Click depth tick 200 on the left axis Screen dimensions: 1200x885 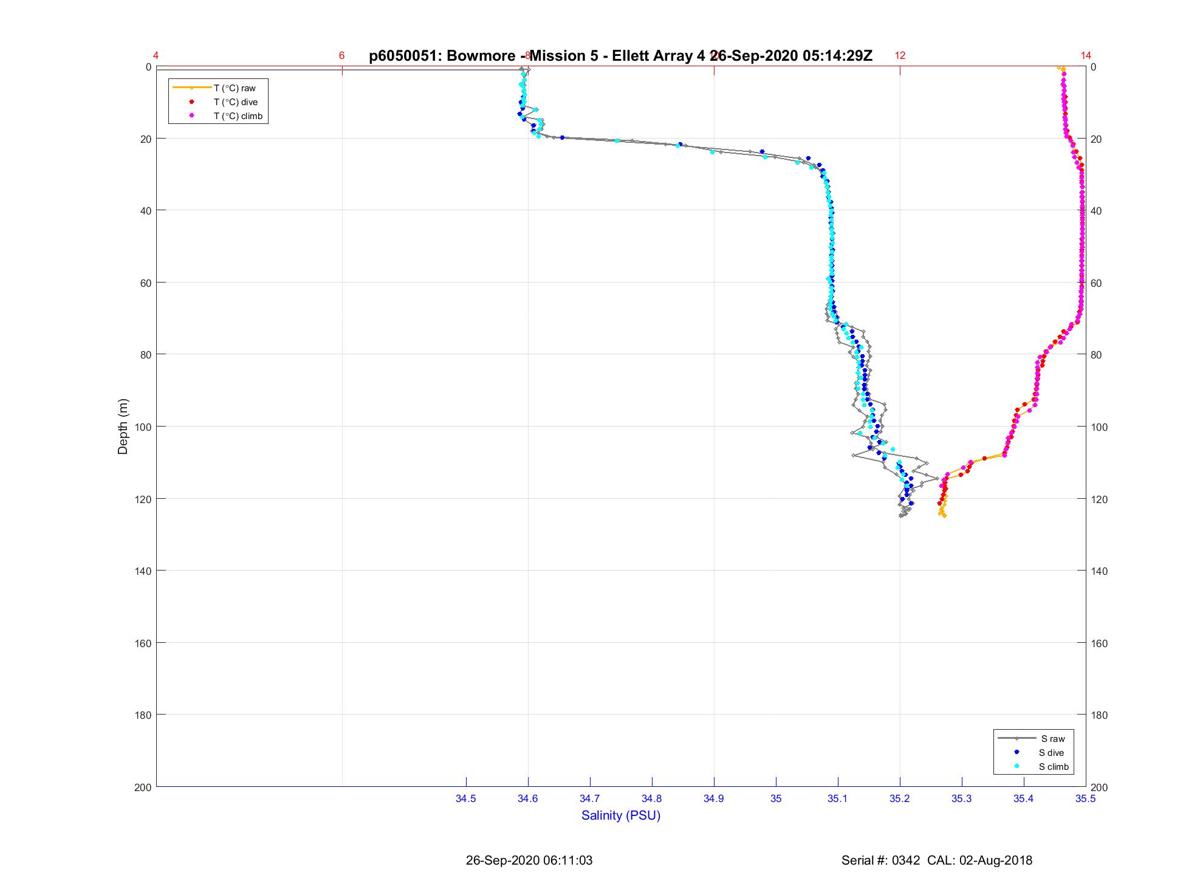coord(142,787)
